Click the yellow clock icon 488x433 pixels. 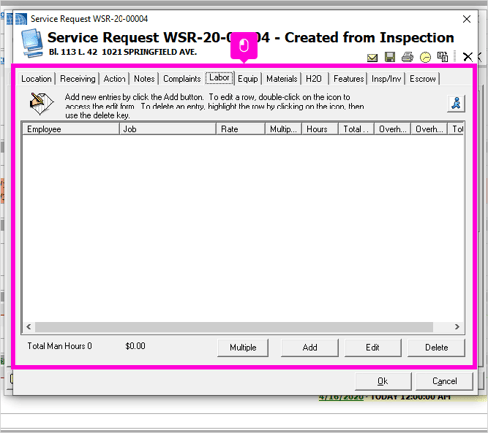click(x=425, y=57)
